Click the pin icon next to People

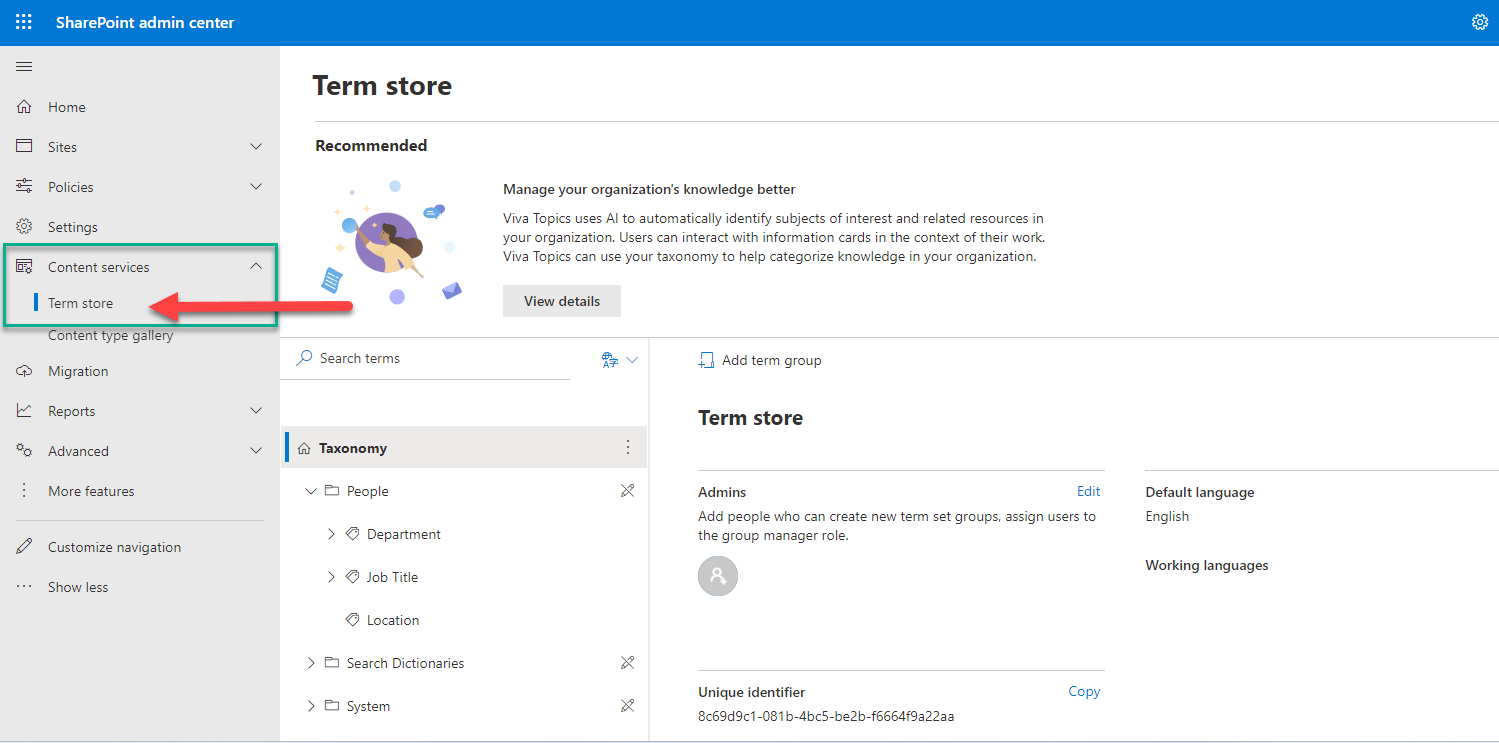tap(627, 491)
